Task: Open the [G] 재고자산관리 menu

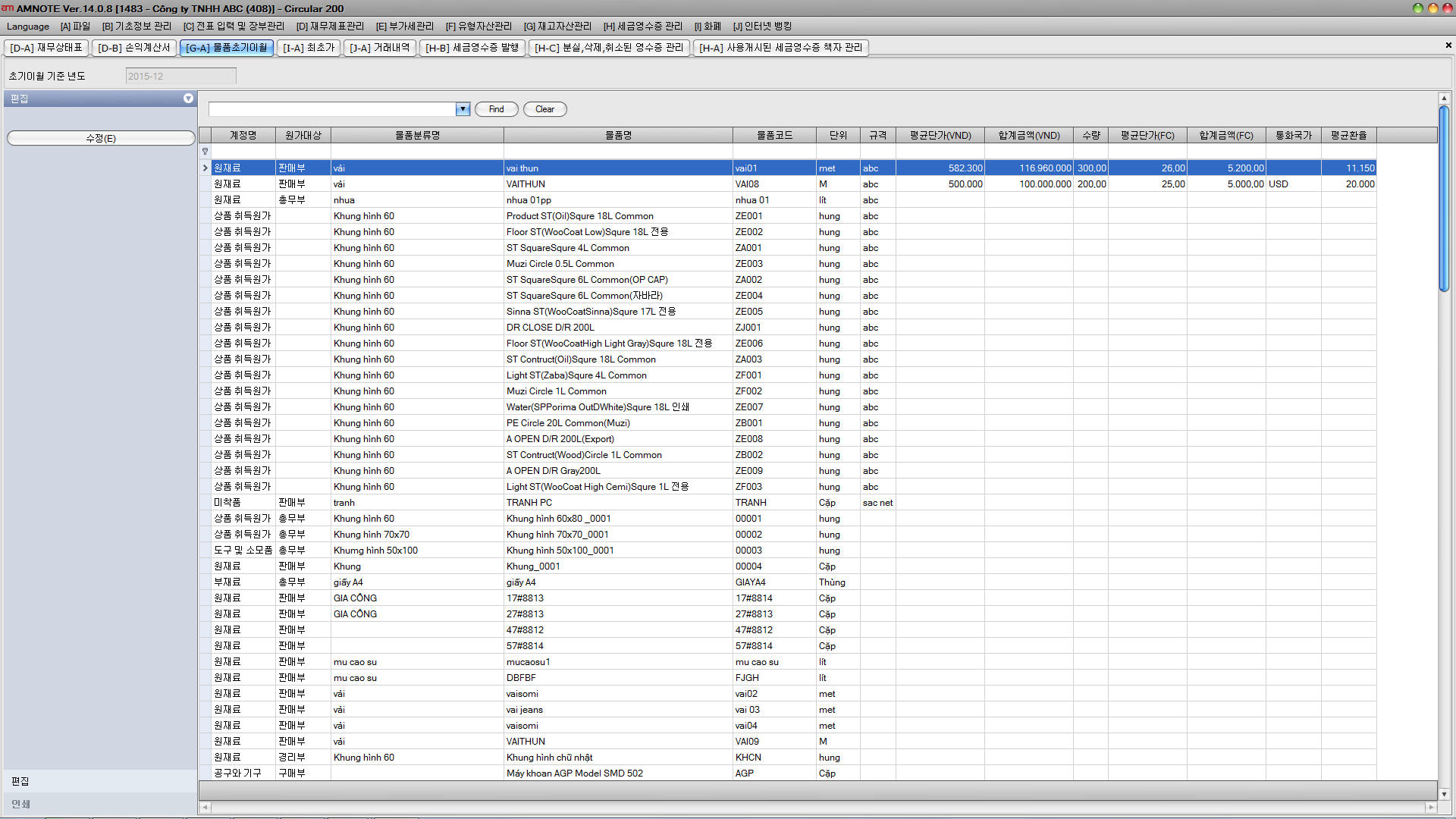Action: tap(557, 27)
